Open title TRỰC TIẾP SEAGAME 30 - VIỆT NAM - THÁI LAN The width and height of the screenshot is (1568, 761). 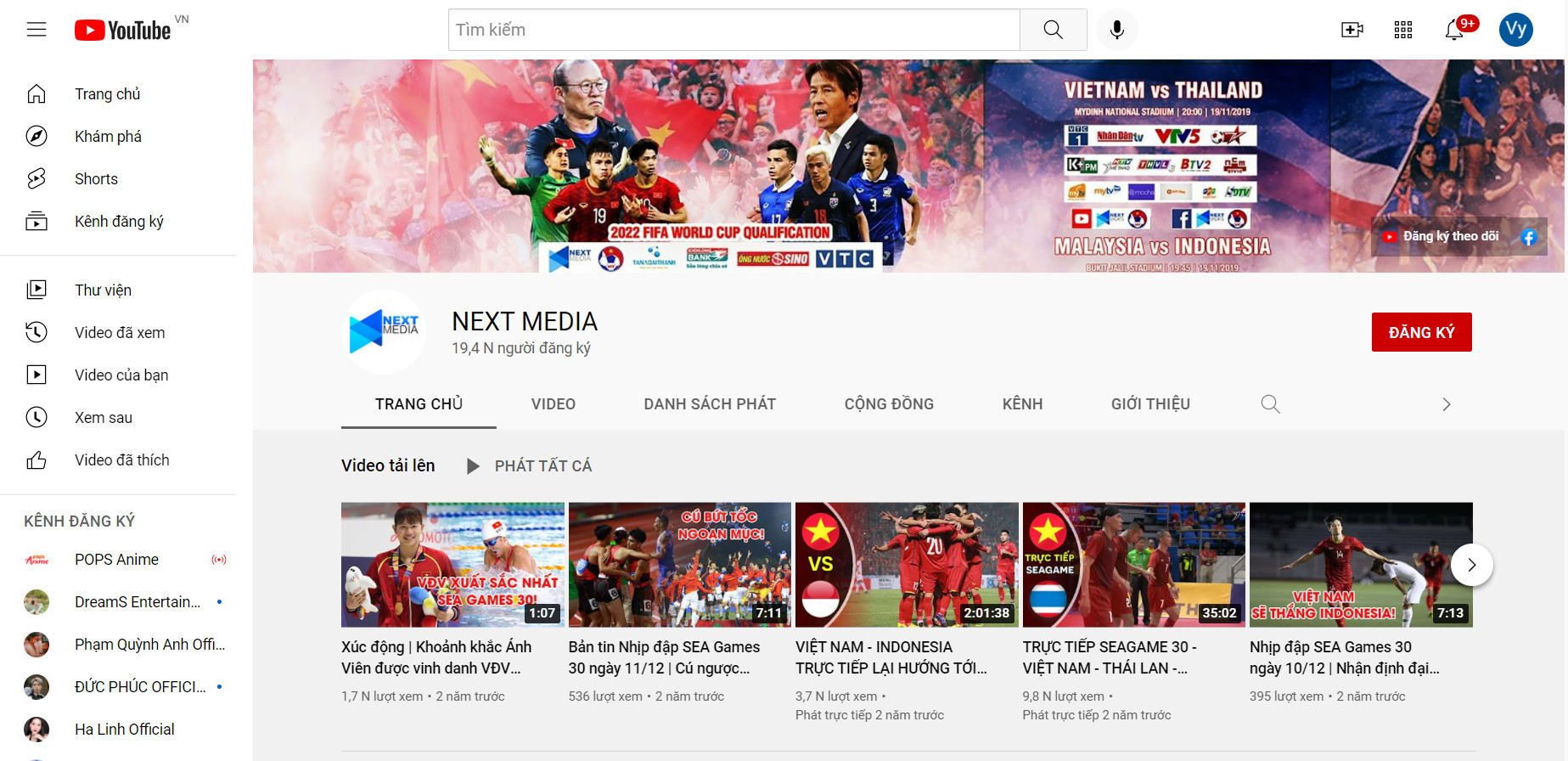[1110, 657]
